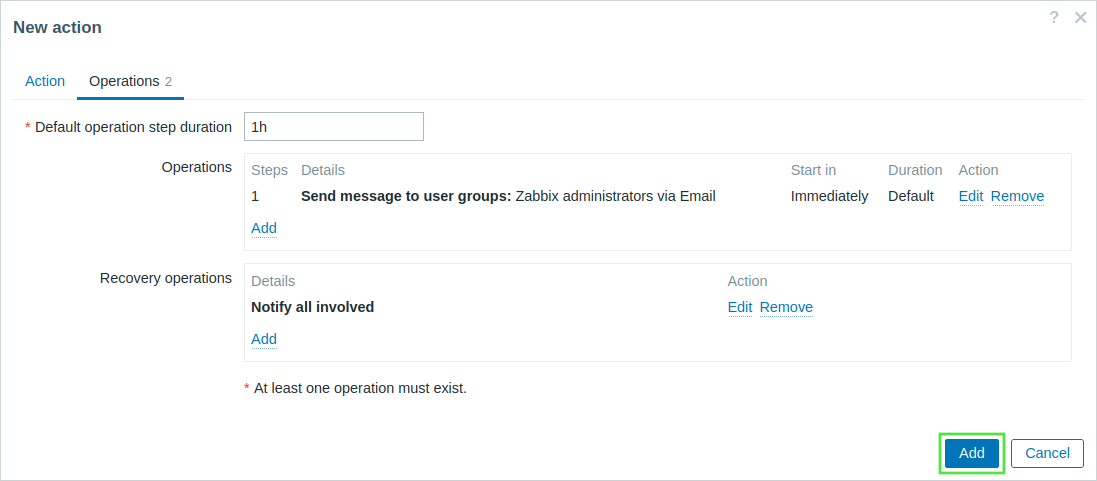Select the Operations tab

pyautogui.click(x=130, y=81)
